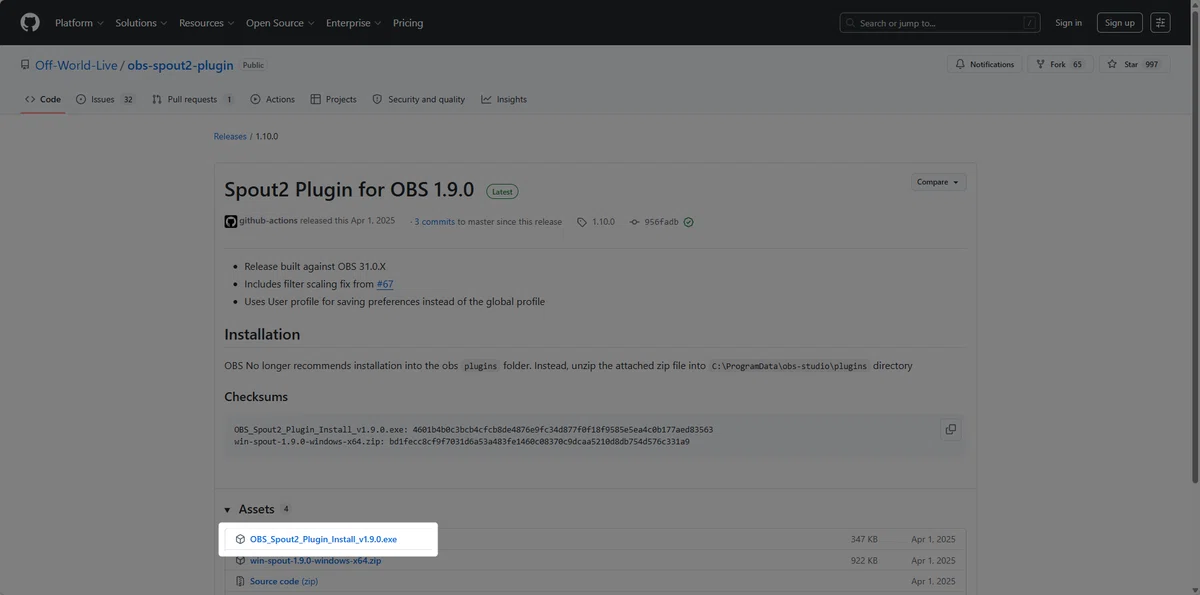Open the Issues tab
1200x595 pixels.
click(x=106, y=100)
